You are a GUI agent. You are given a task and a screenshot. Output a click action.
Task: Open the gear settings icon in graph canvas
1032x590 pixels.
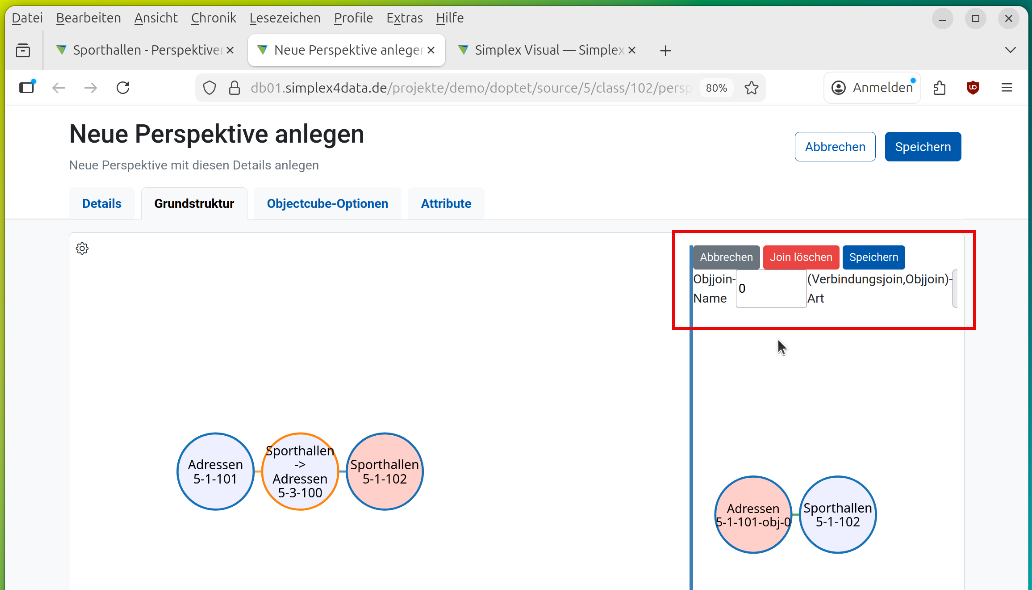pos(82,248)
